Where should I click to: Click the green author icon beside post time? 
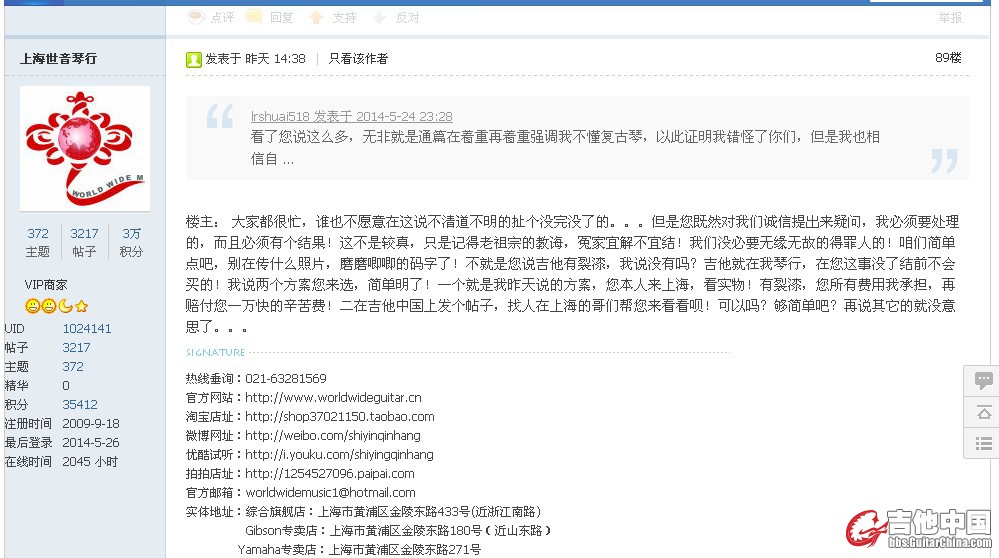click(x=194, y=59)
